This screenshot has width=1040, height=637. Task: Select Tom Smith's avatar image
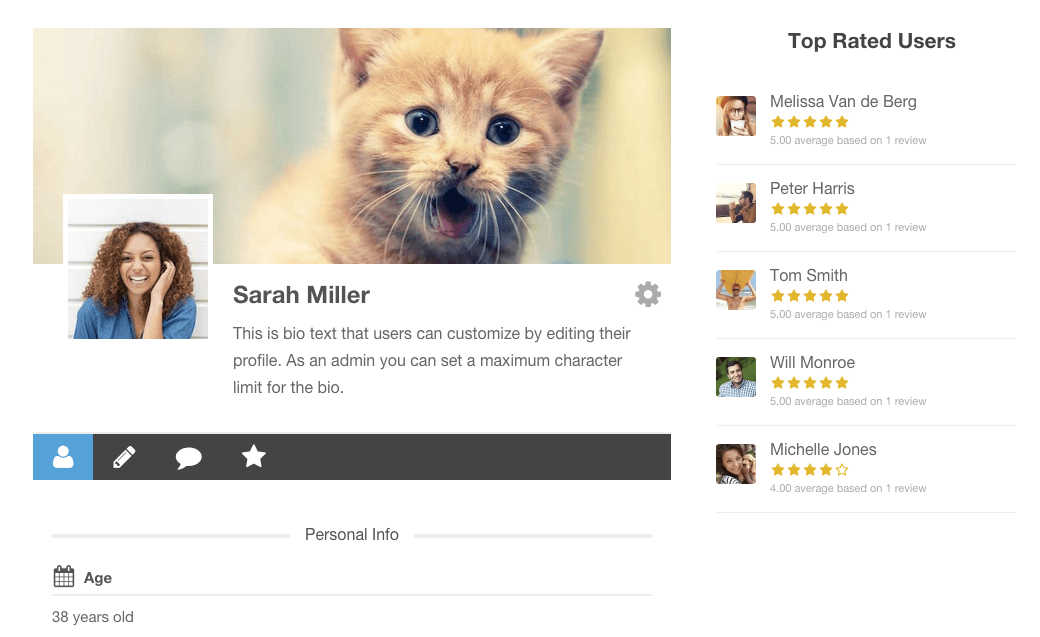tap(736, 290)
